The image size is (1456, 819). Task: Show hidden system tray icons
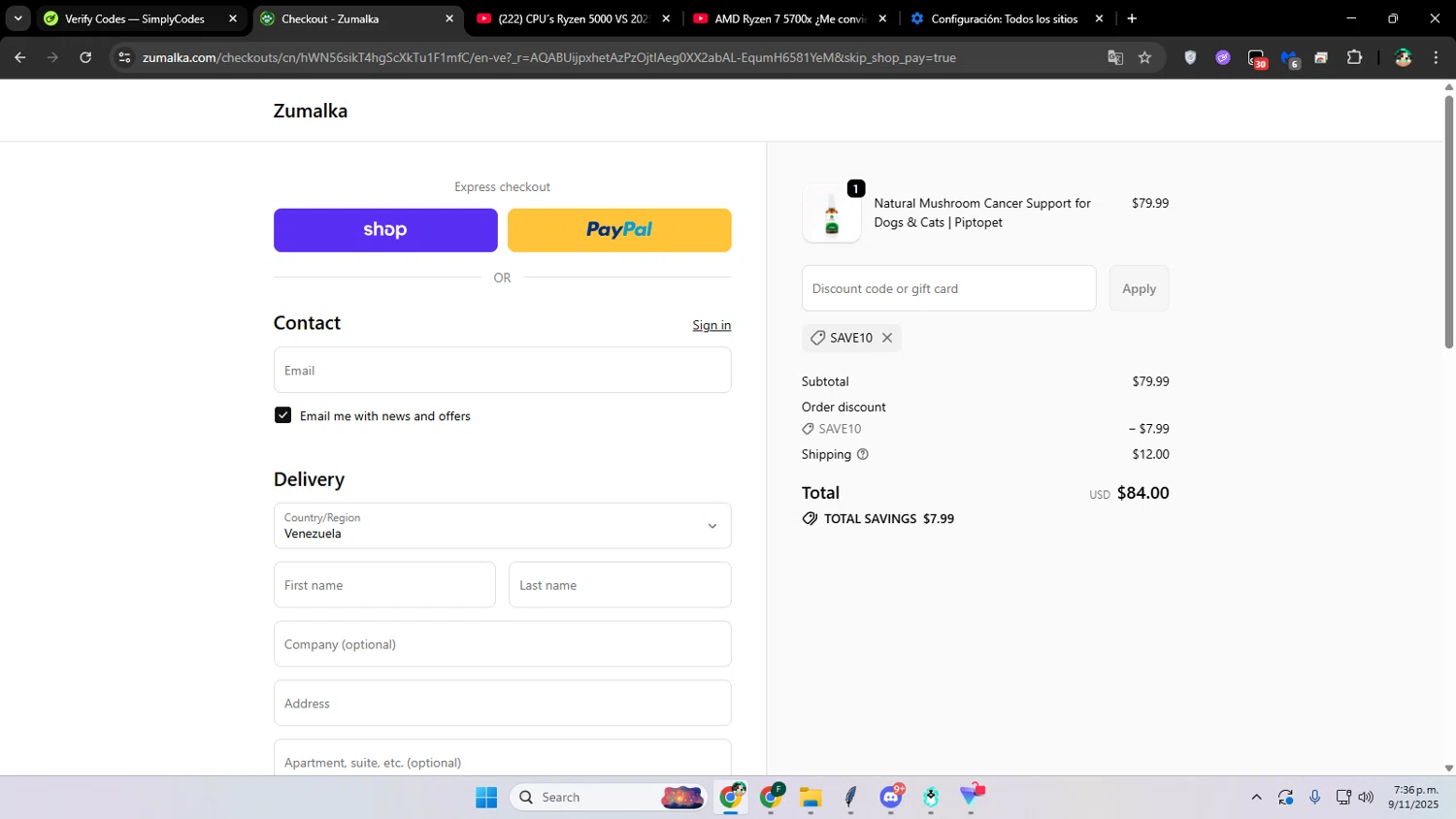[x=1256, y=798]
